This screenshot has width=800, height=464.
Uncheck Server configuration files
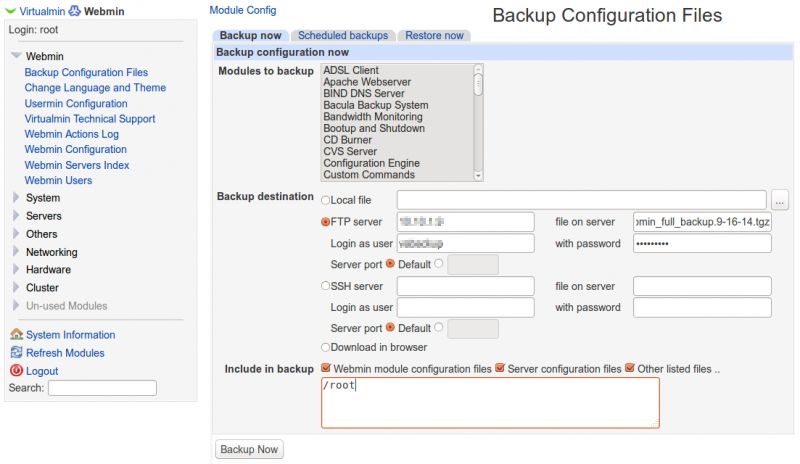(x=500, y=368)
